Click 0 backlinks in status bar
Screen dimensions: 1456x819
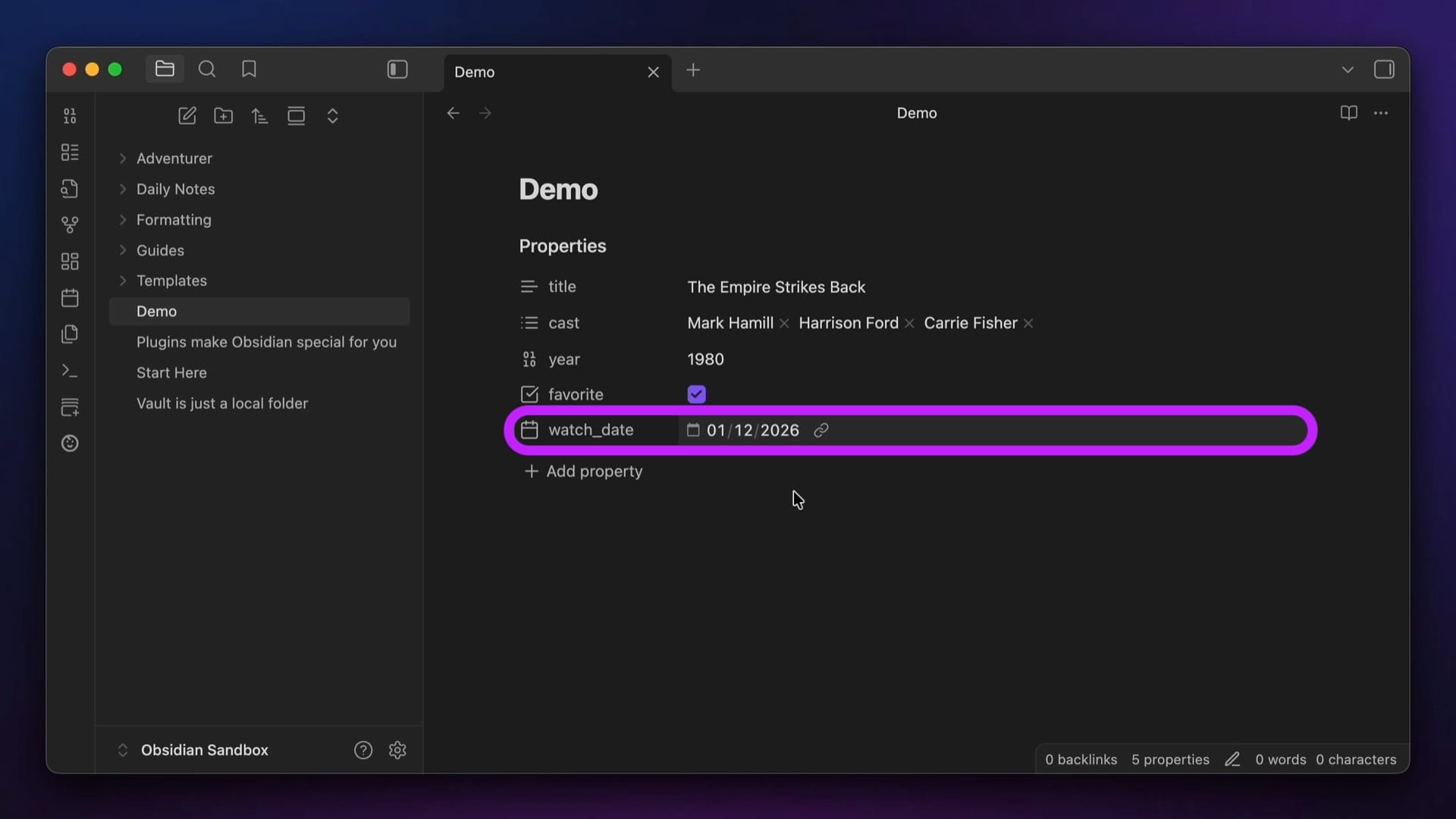[x=1081, y=760]
